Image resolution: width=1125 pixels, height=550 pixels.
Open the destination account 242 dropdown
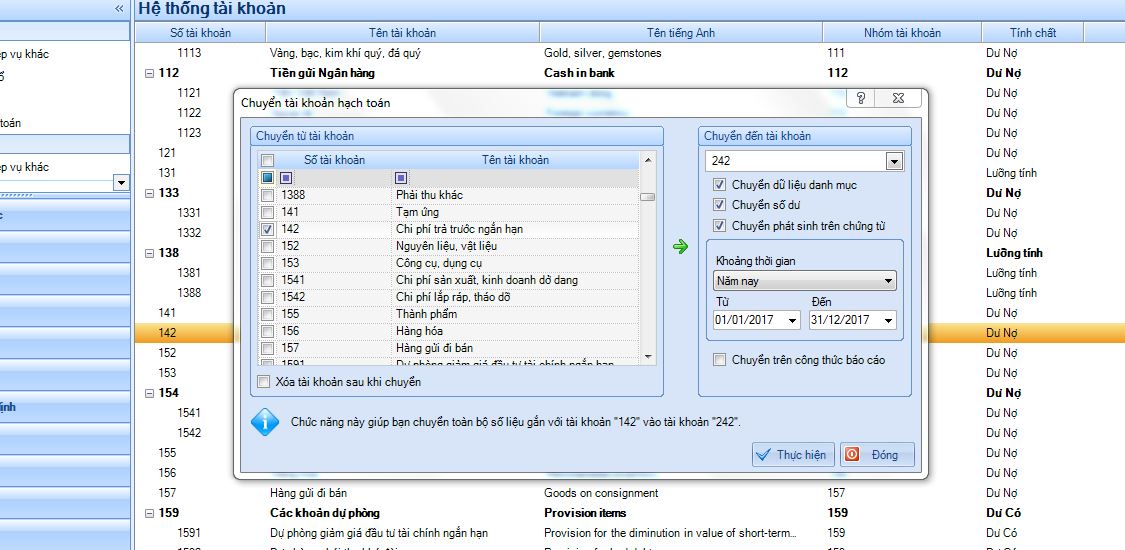pos(894,162)
